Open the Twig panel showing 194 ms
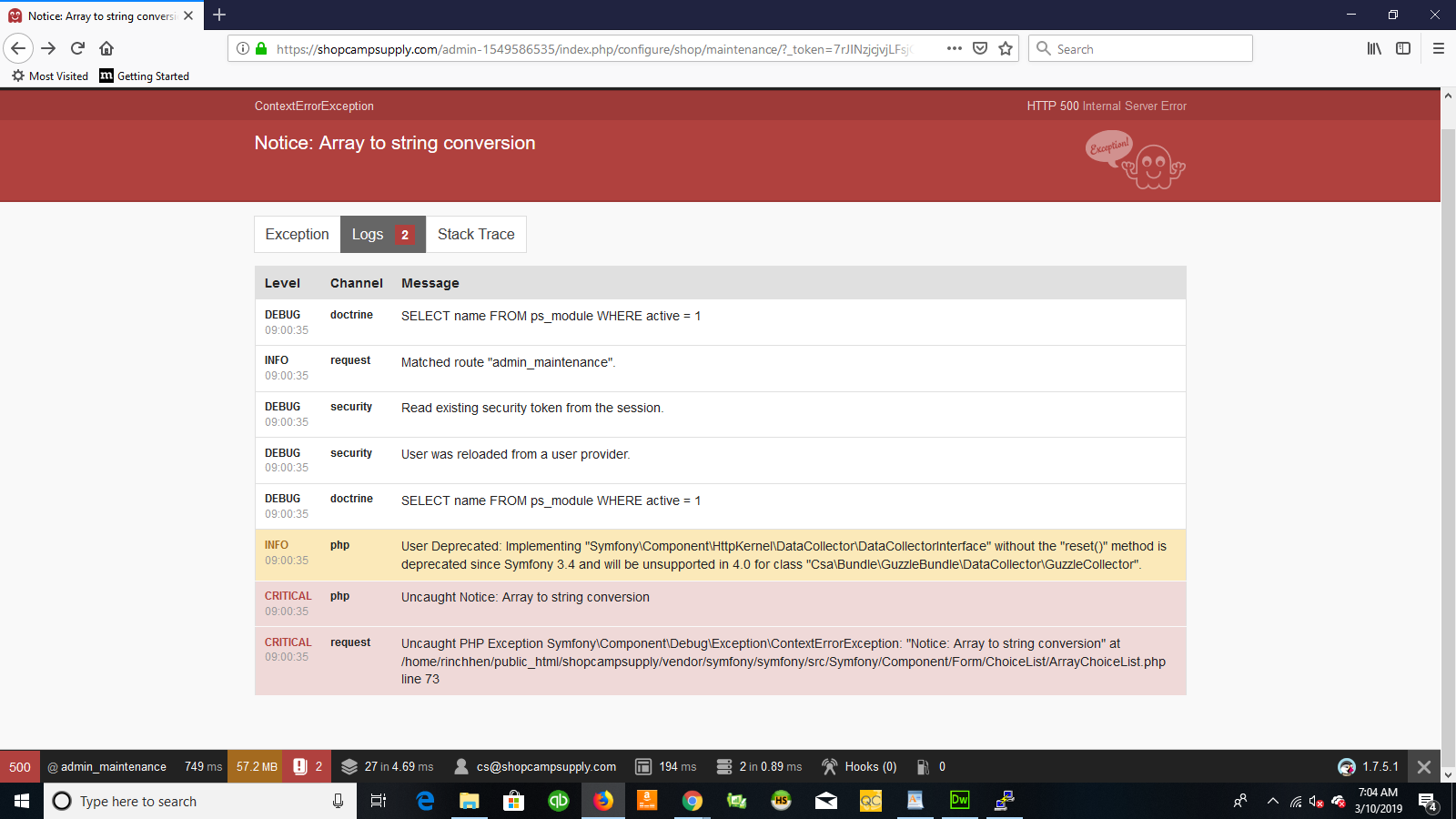Viewport: 1456px width, 819px height. tap(665, 766)
